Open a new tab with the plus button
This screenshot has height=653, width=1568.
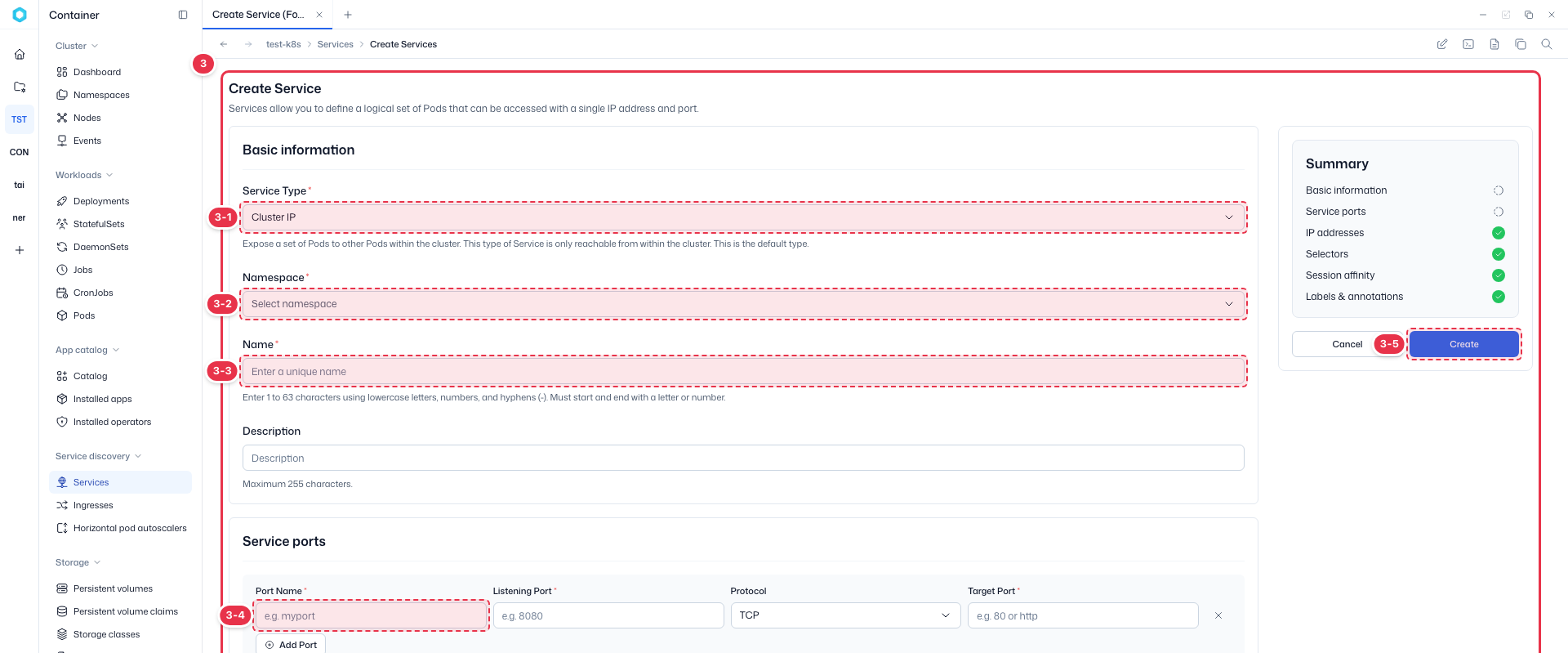pyautogui.click(x=348, y=15)
